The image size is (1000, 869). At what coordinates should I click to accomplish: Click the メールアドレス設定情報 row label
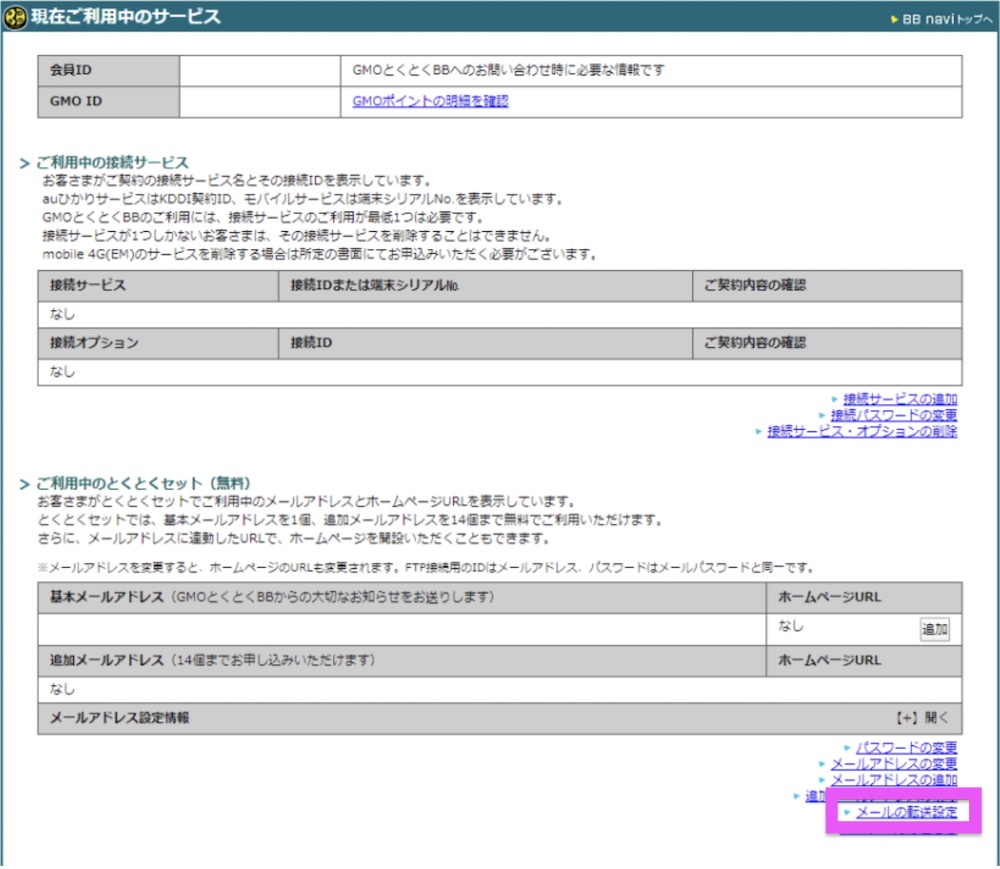(x=120, y=718)
